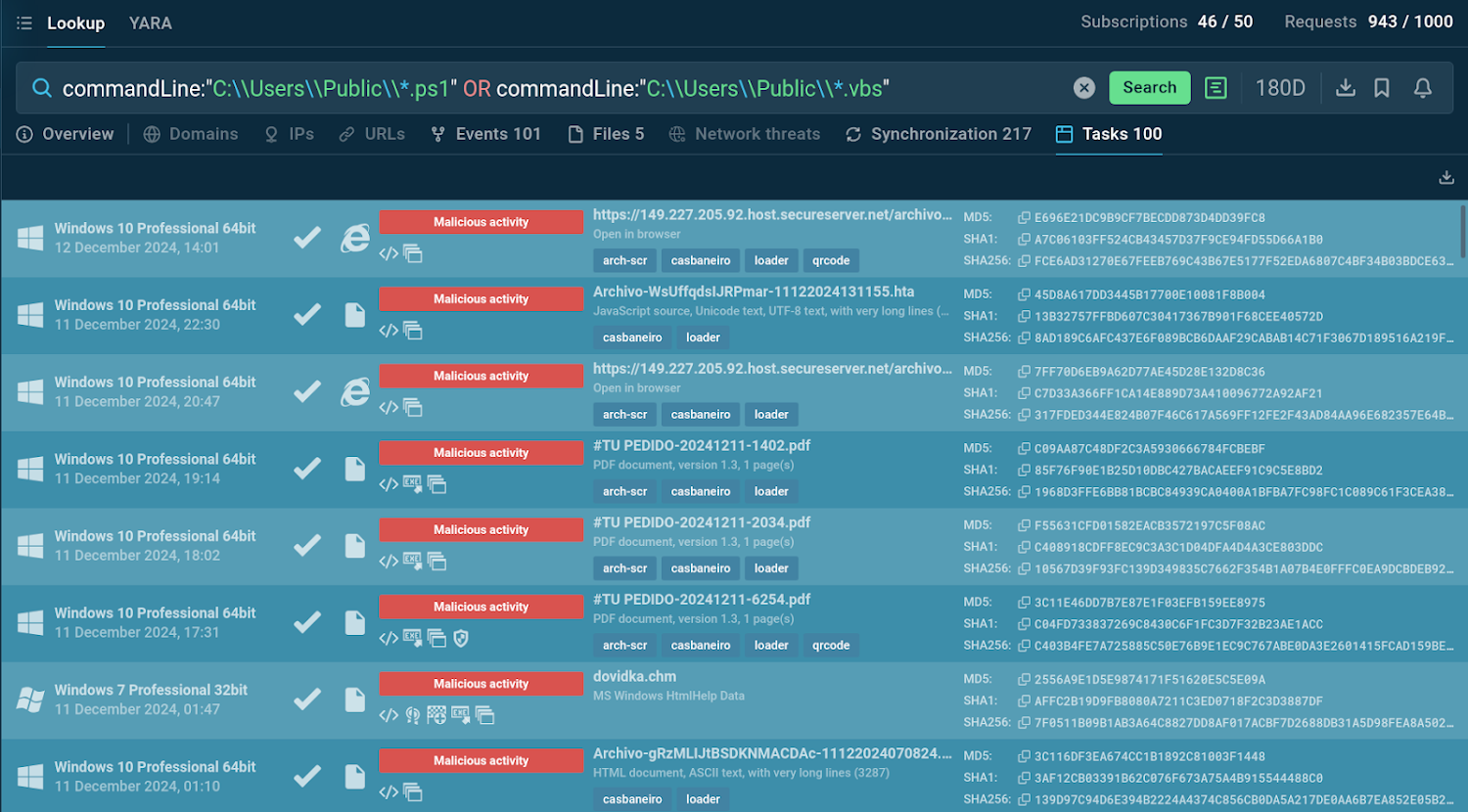The width and height of the screenshot is (1468, 812).
Task: Open the Overview tab
Action: tap(66, 134)
